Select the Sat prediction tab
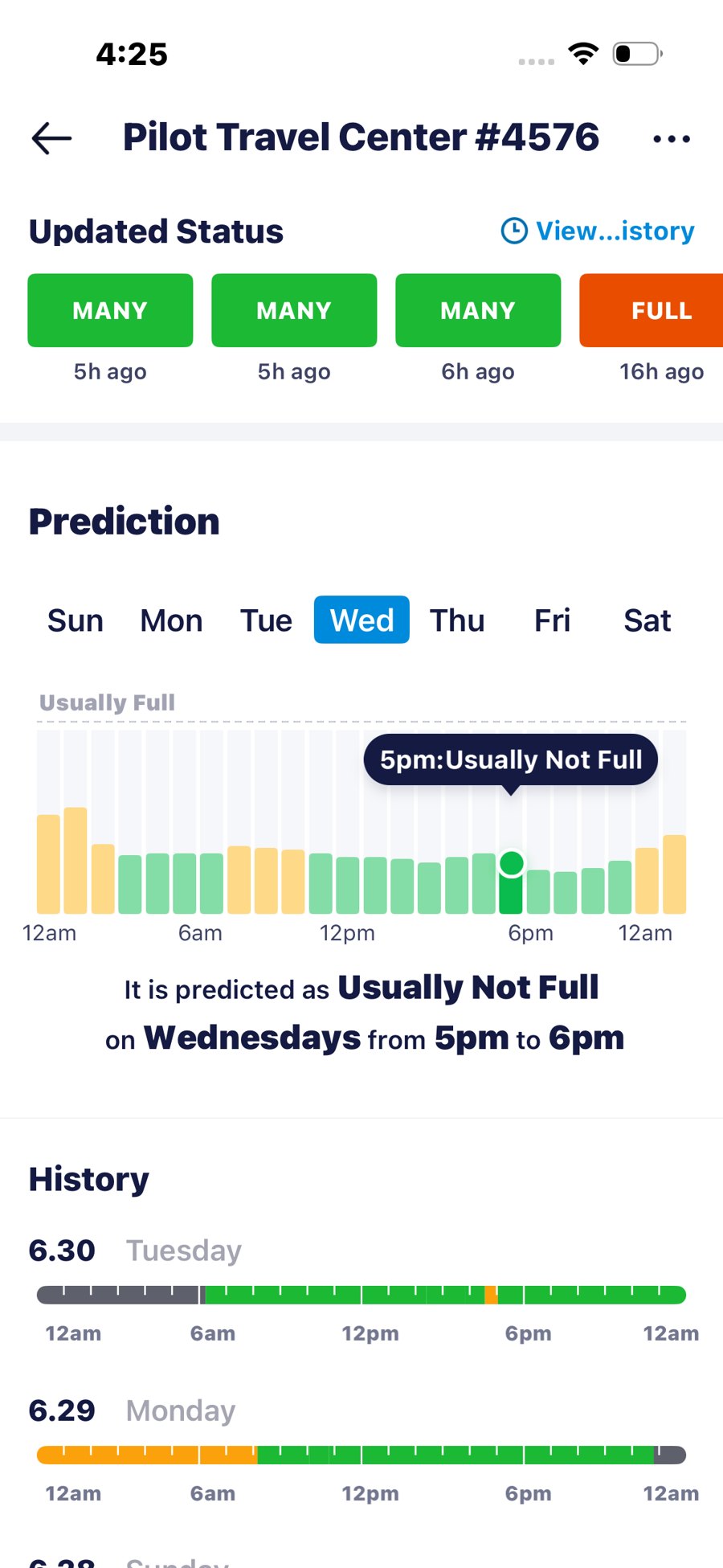 click(x=647, y=620)
